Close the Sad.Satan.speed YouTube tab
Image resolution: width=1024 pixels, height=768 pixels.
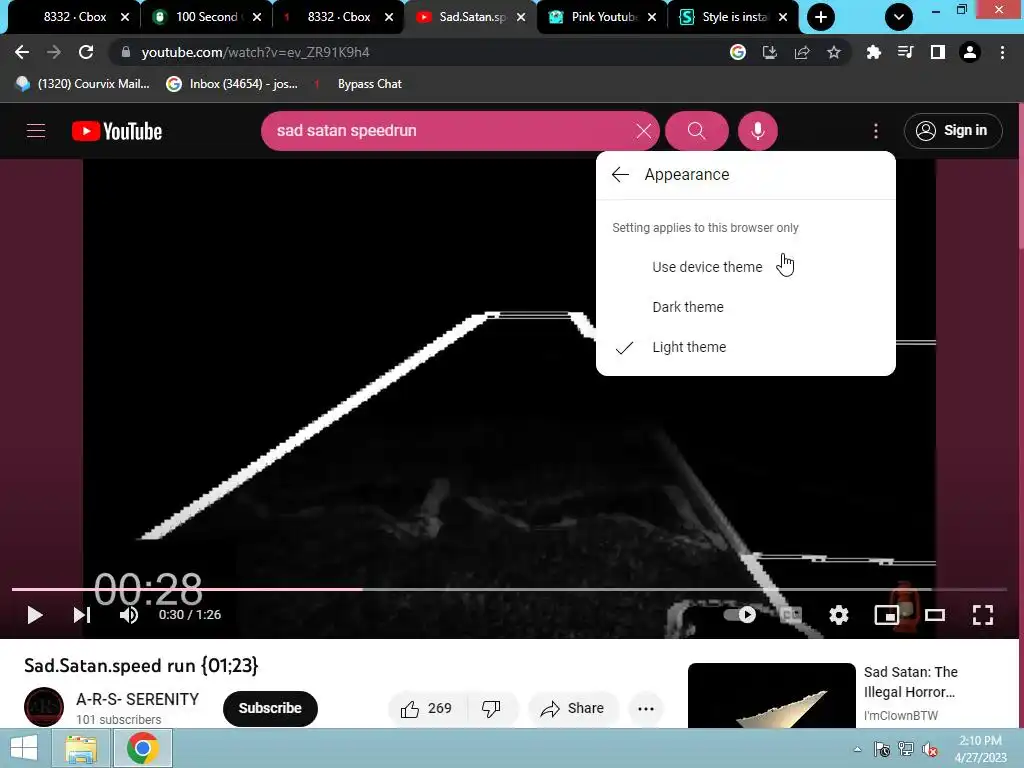coord(520,18)
